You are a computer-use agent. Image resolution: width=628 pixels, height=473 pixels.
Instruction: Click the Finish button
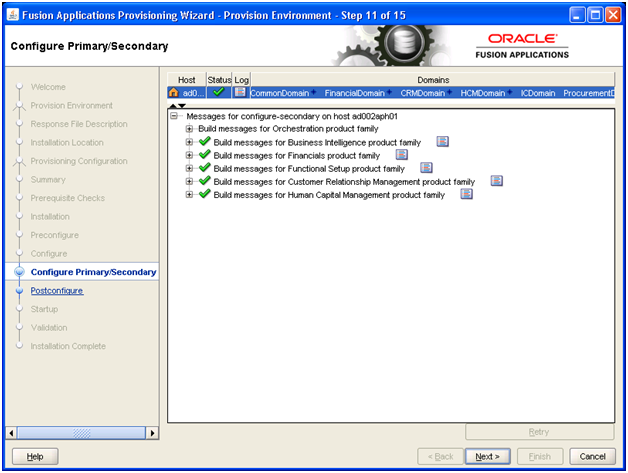click(540, 456)
